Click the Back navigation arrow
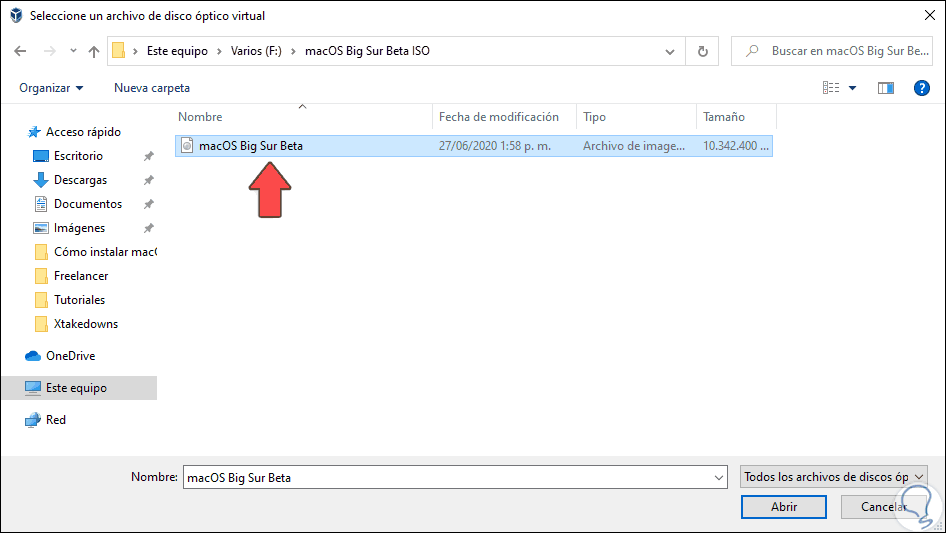This screenshot has width=946, height=533. 21,51
